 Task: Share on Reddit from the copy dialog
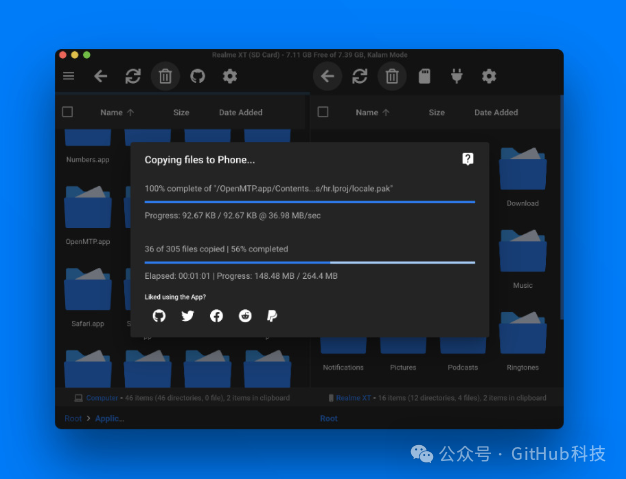tap(245, 316)
